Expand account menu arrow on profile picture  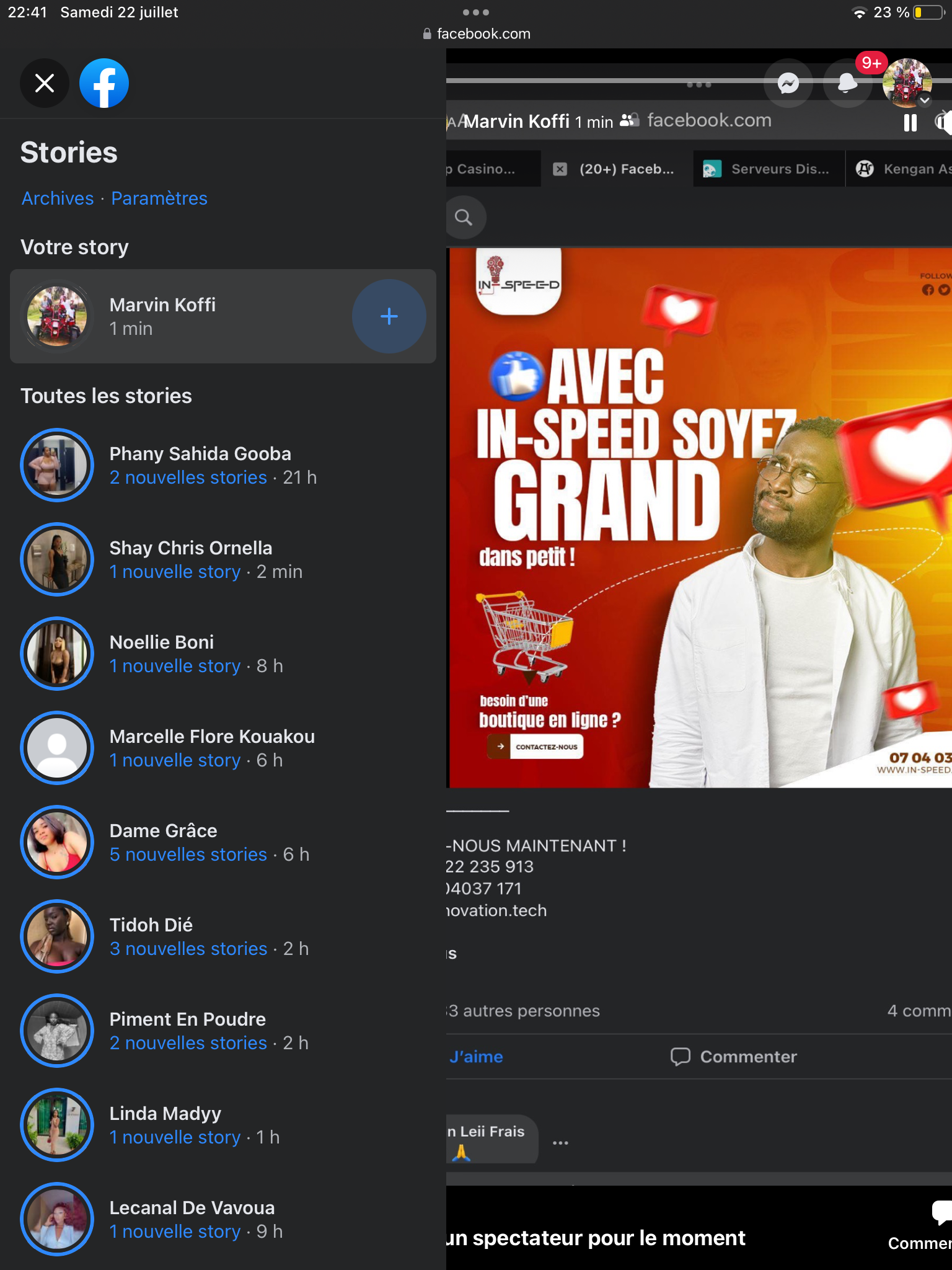(x=924, y=100)
